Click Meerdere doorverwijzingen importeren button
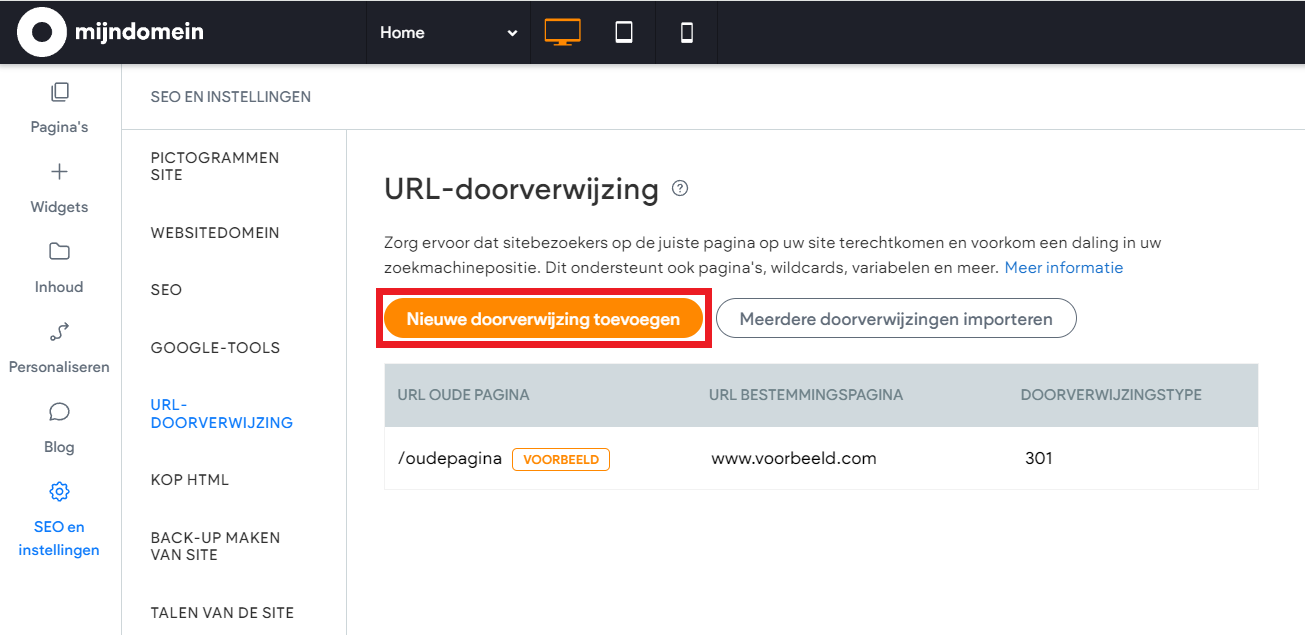1305x635 pixels. tap(896, 319)
